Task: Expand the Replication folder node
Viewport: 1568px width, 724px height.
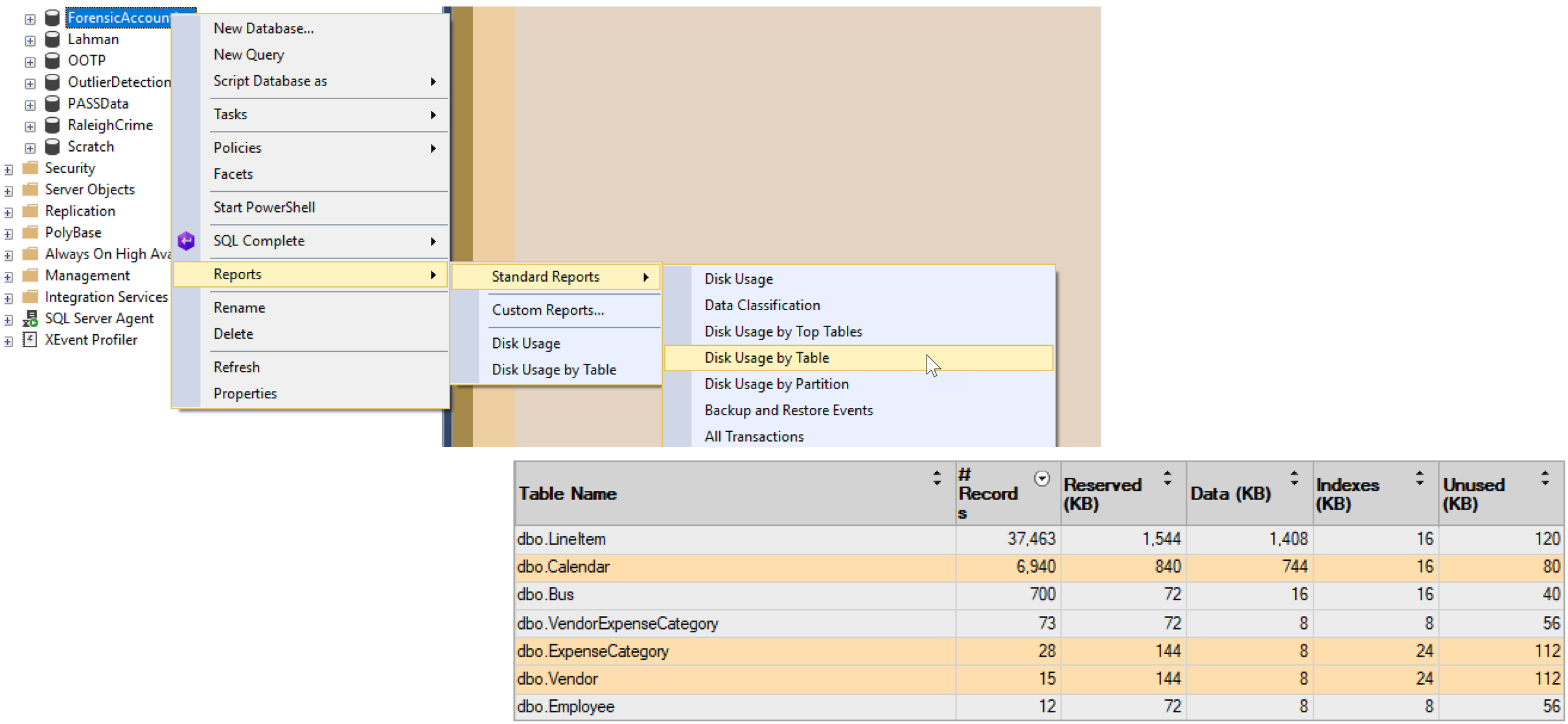Action: click(x=8, y=212)
